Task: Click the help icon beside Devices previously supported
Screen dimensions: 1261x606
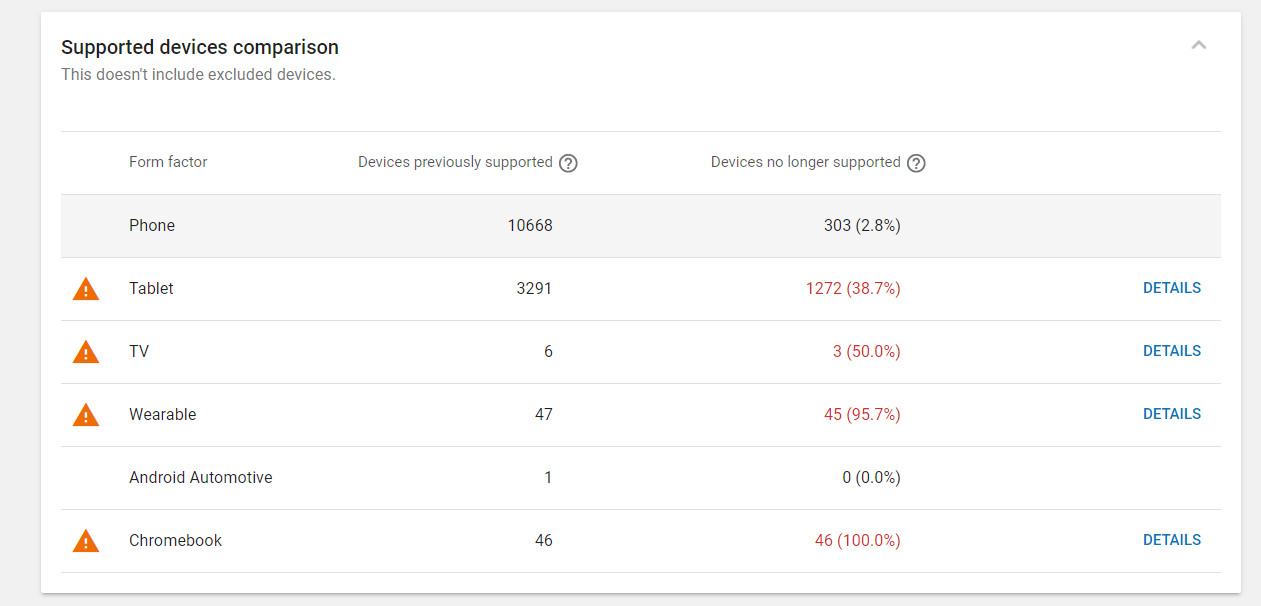Action: pyautogui.click(x=568, y=163)
